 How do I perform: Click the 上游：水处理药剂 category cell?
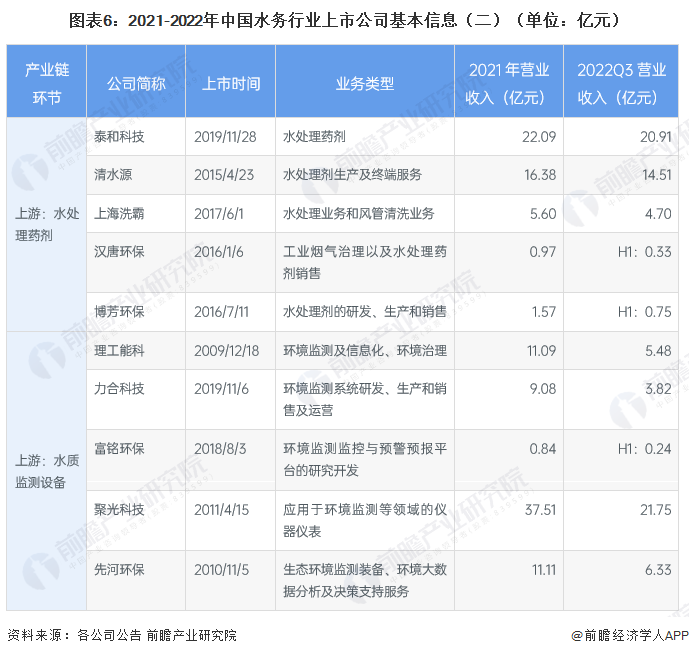click(46, 225)
